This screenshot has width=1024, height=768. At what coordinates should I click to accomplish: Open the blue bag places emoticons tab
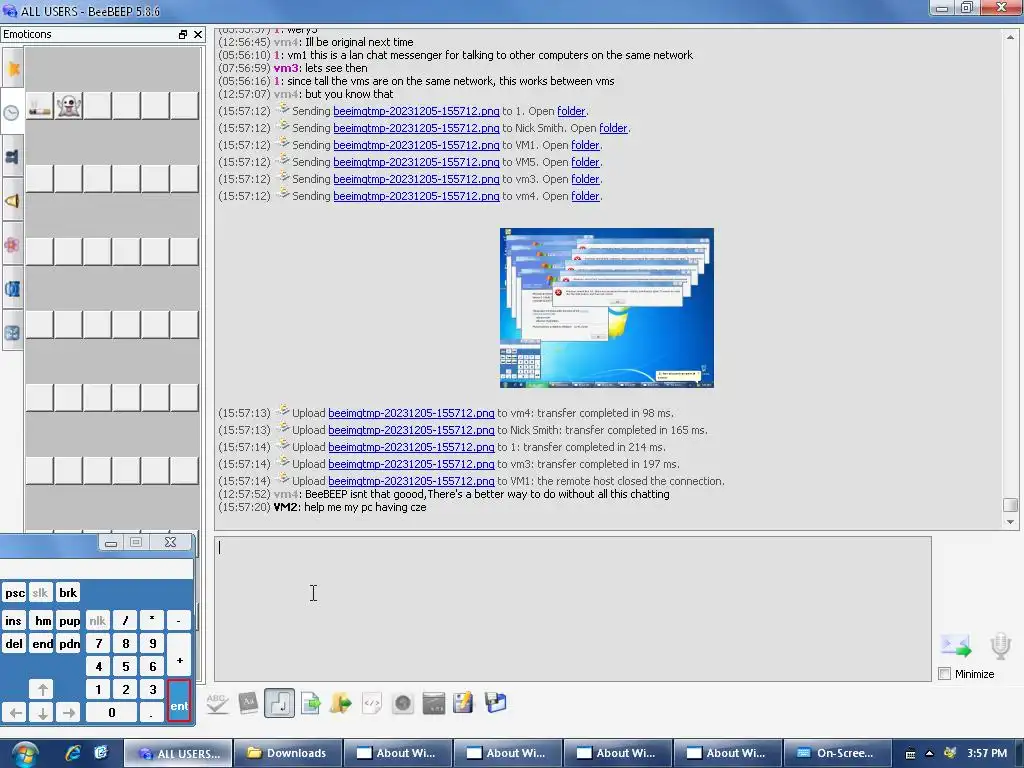pyautogui.click(x=12, y=289)
